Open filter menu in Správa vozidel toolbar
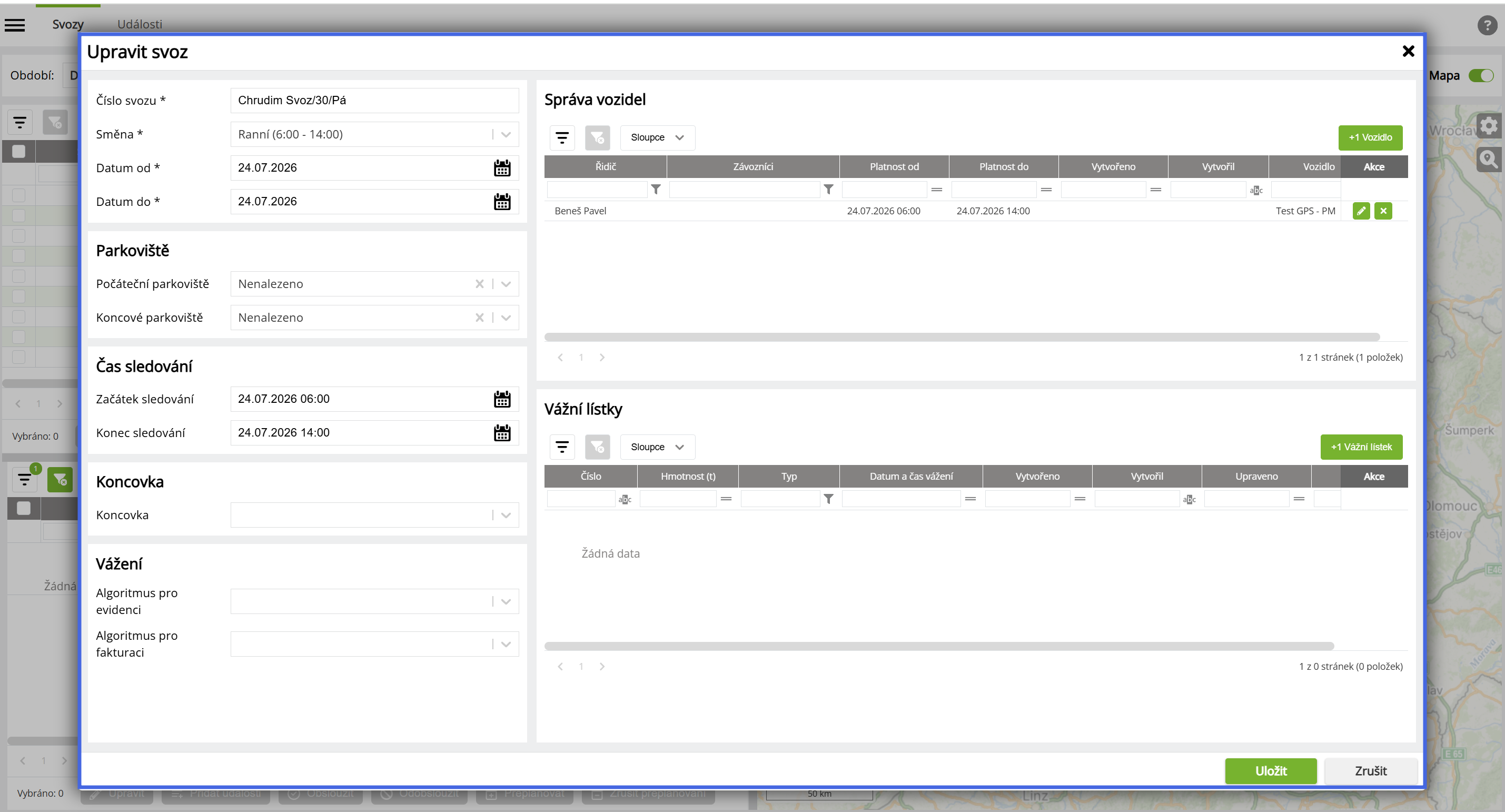 (562, 137)
